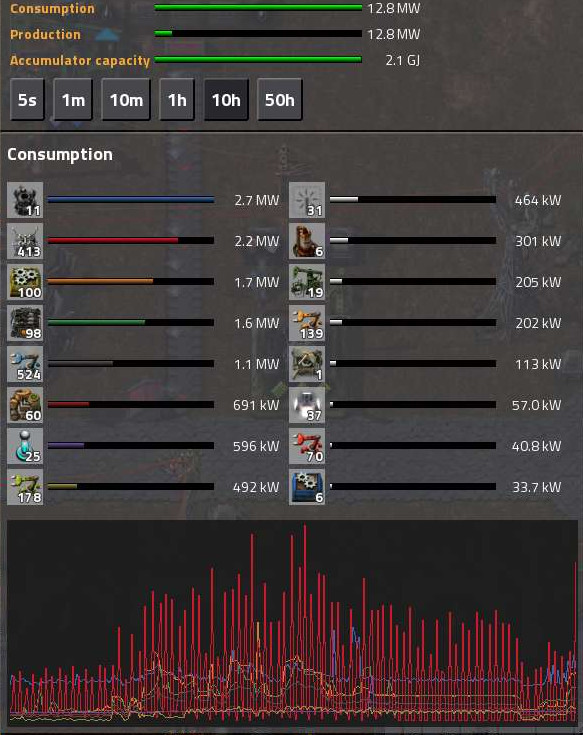The height and width of the screenshot is (735, 583).
Task: Click the red inserter icon with count 70
Action: coord(307,446)
